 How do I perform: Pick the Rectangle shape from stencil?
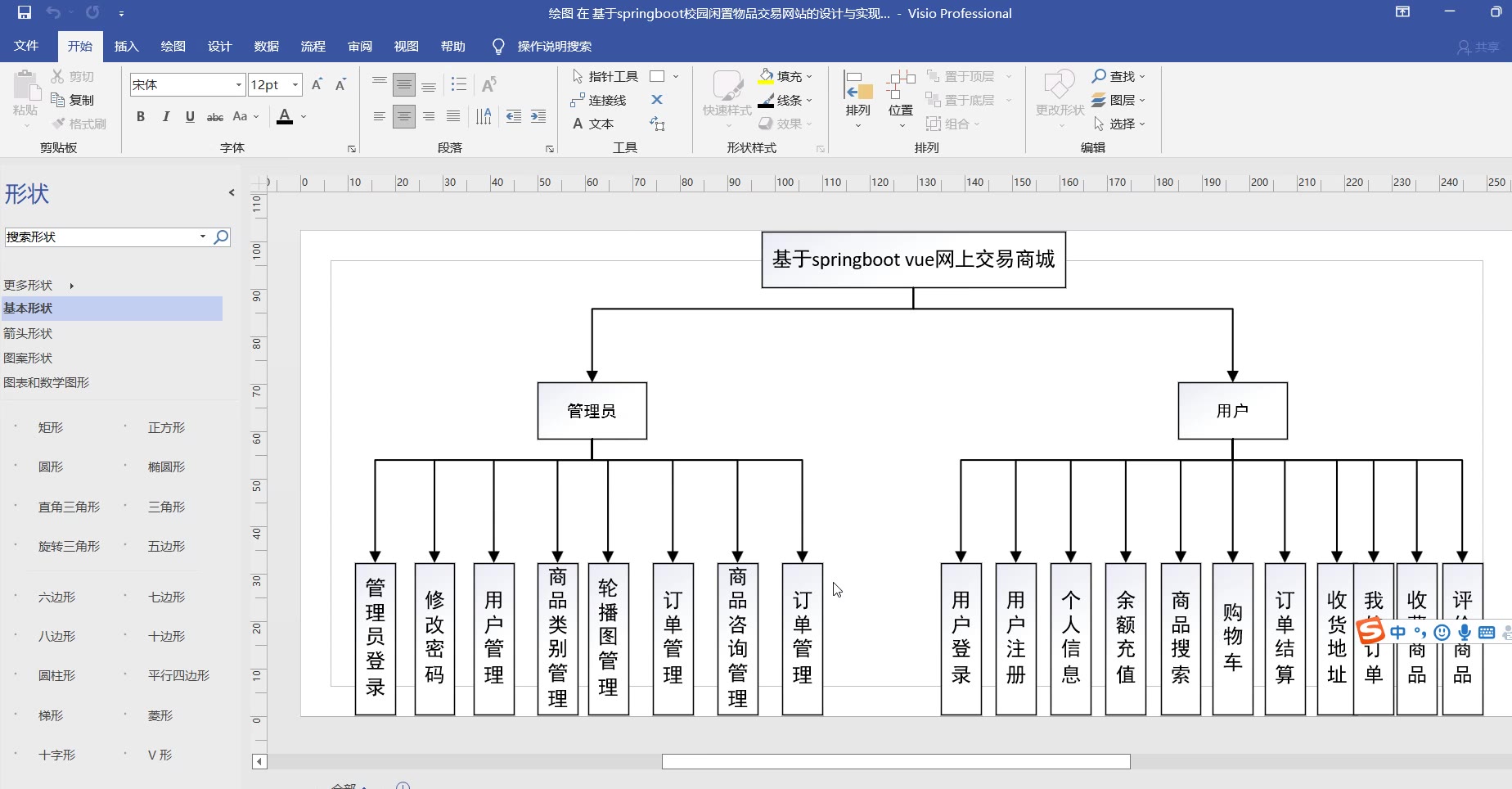coord(51,427)
